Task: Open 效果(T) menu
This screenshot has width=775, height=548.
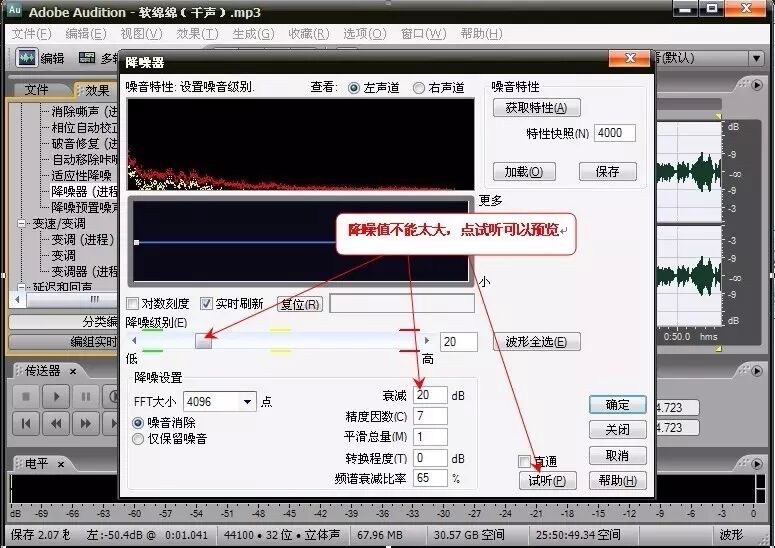Action: [197, 34]
